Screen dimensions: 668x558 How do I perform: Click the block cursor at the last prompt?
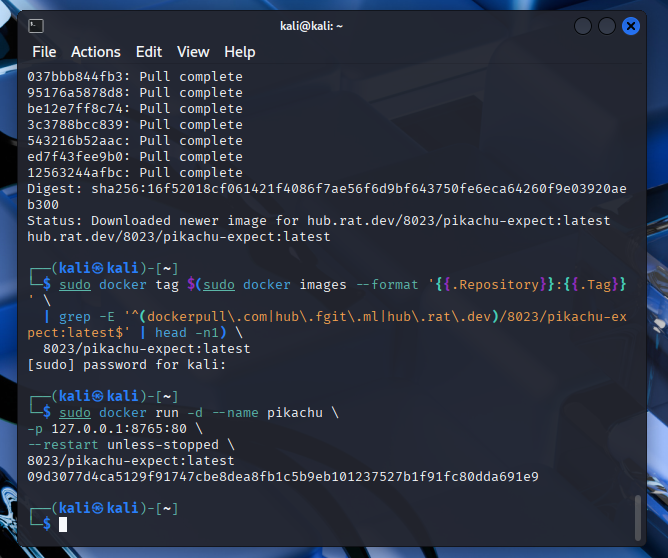click(63, 524)
